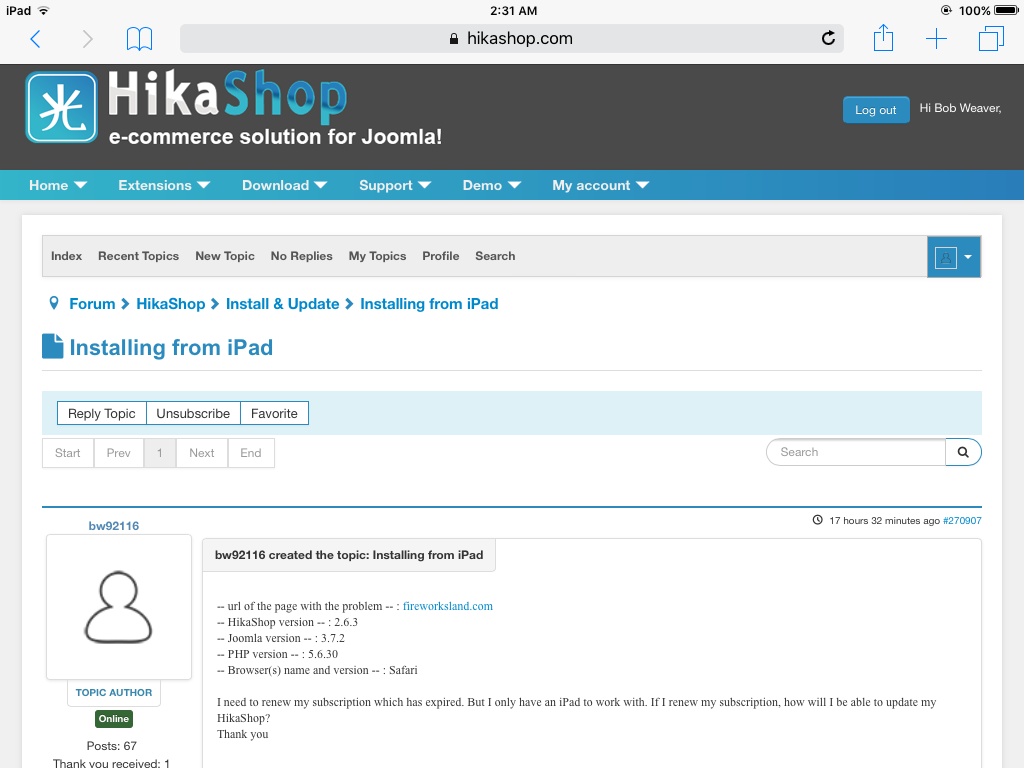This screenshot has height=768, width=1024.
Task: Click the Reply Topic button
Action: tap(102, 413)
